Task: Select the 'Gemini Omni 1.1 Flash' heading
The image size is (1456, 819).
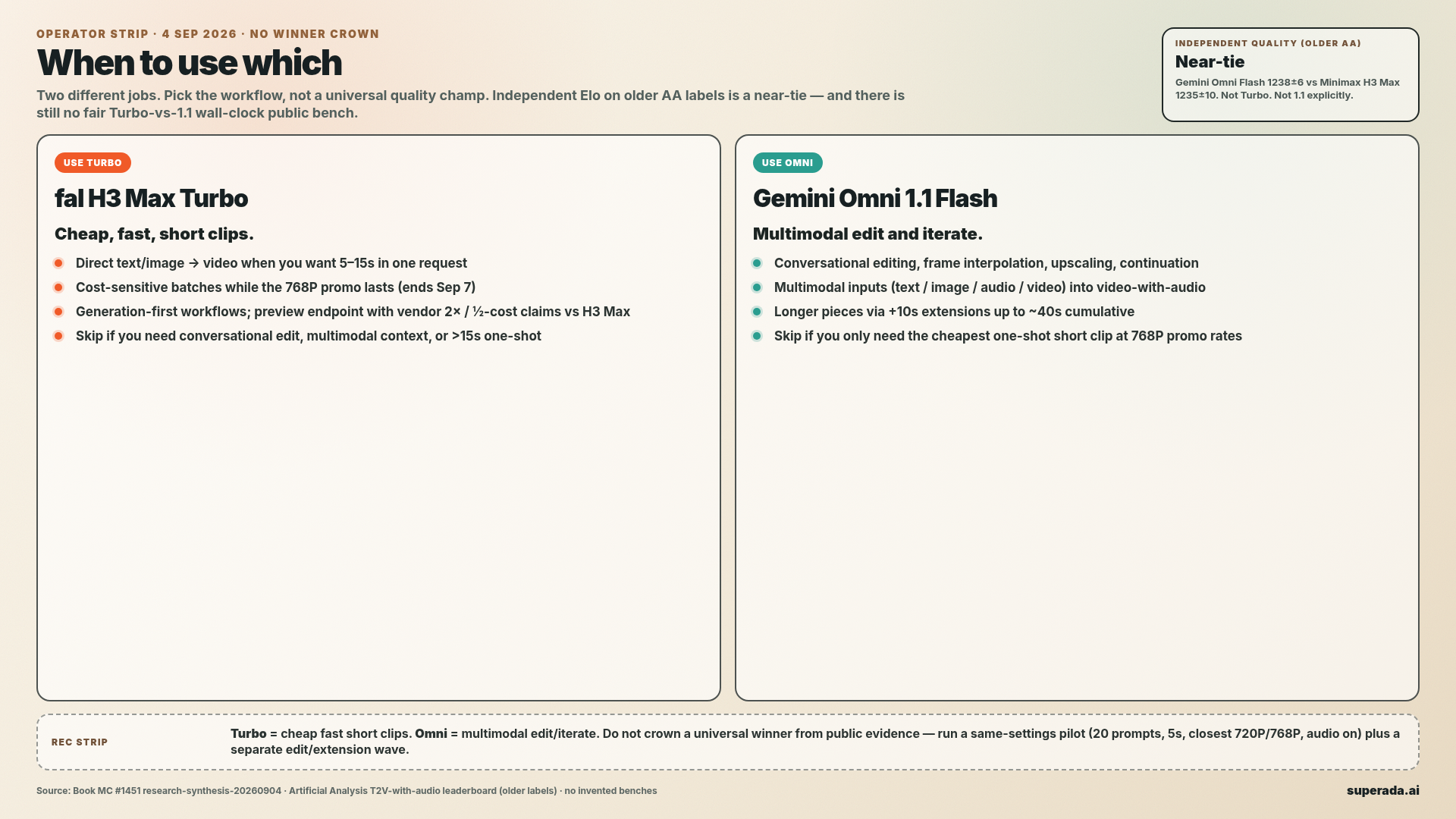Action: 875,199
